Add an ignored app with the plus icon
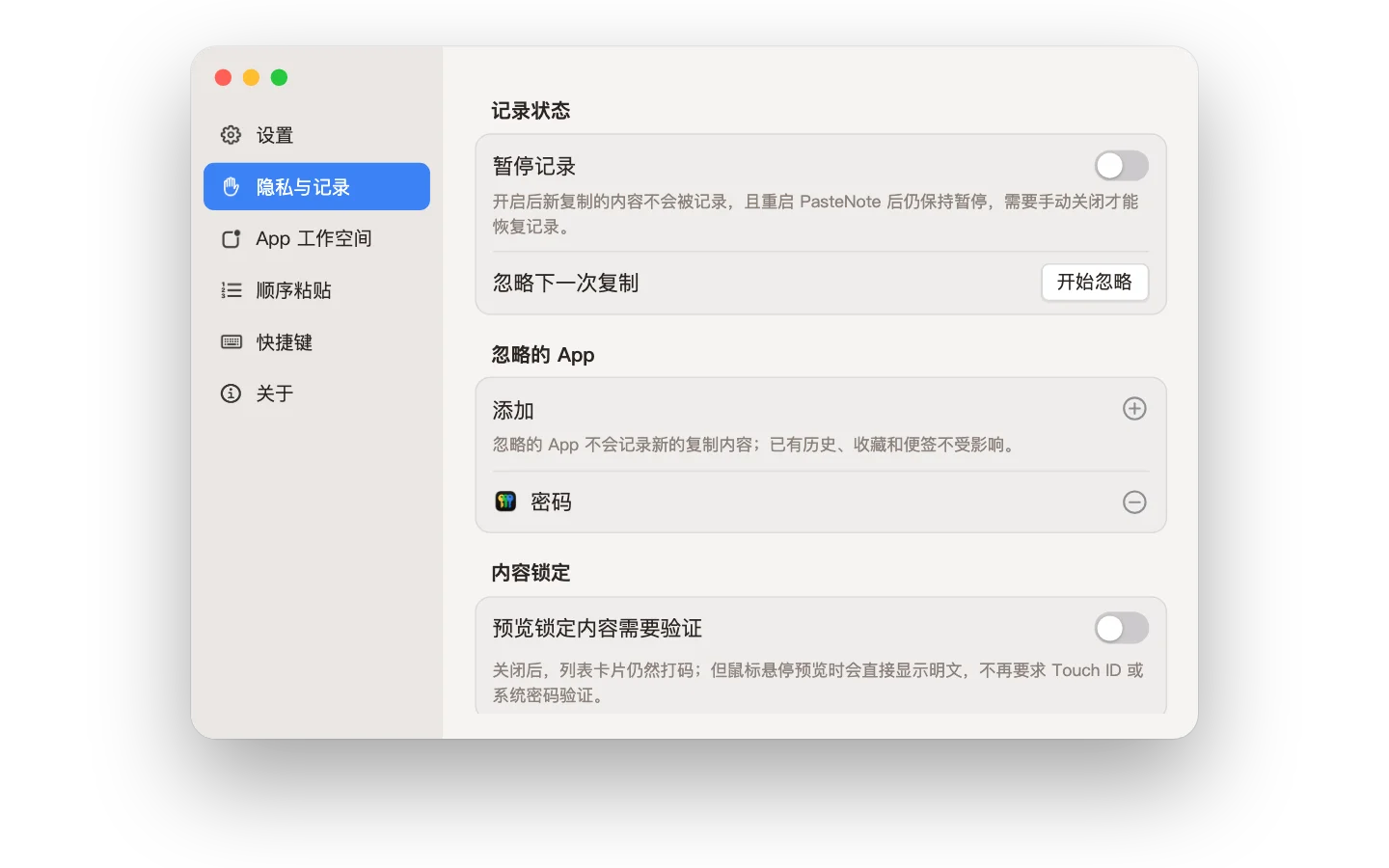Screen dimensions: 1389x868 pos(1134,409)
